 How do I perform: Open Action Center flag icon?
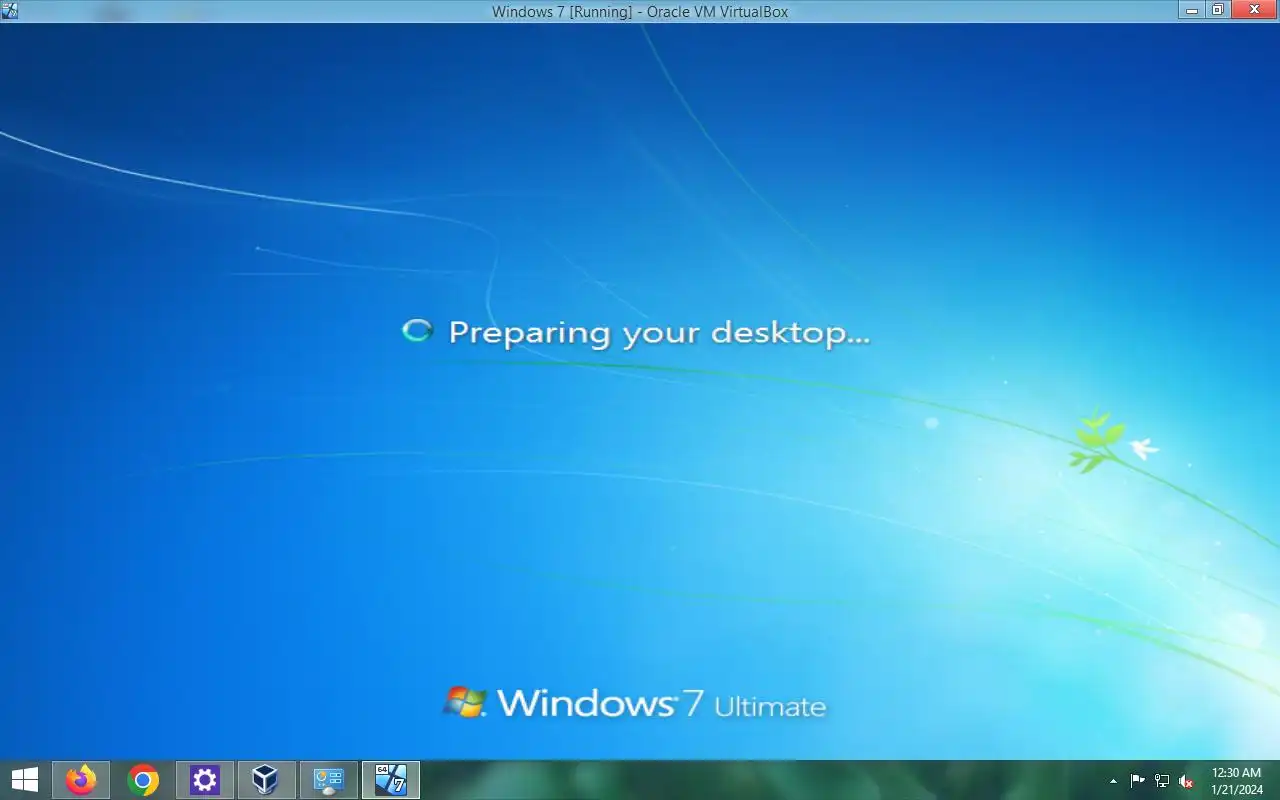(1138, 781)
